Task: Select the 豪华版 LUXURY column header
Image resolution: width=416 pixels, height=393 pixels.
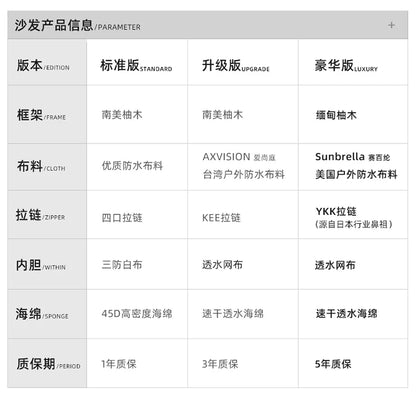Action: [346, 65]
